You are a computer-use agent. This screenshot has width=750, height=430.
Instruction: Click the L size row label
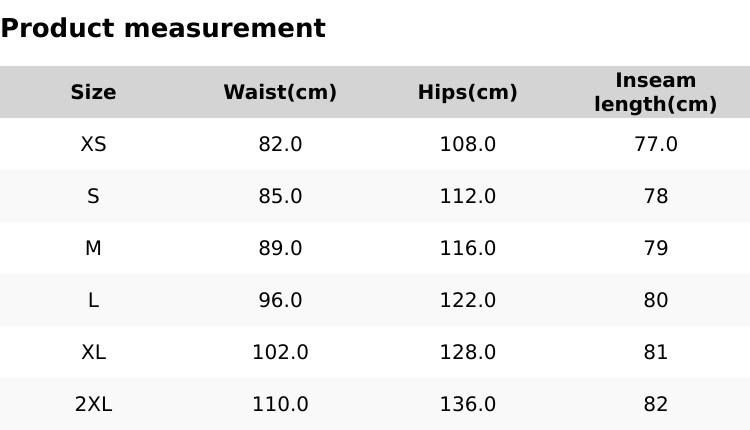click(x=93, y=300)
